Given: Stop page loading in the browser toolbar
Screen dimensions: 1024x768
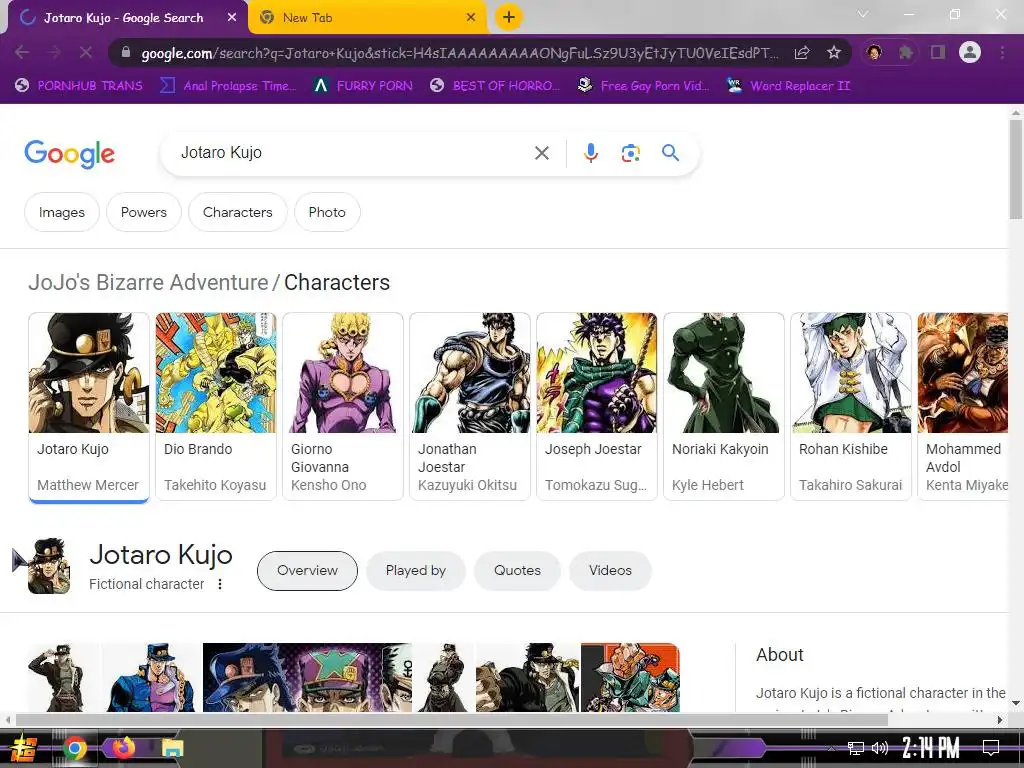Looking at the screenshot, I should coord(86,52).
